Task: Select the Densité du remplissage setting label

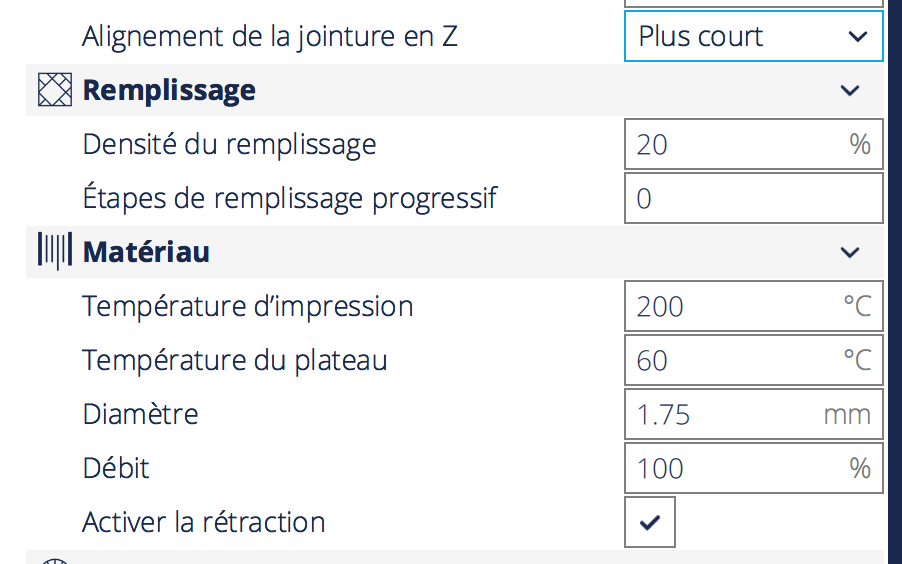Action: 229,144
